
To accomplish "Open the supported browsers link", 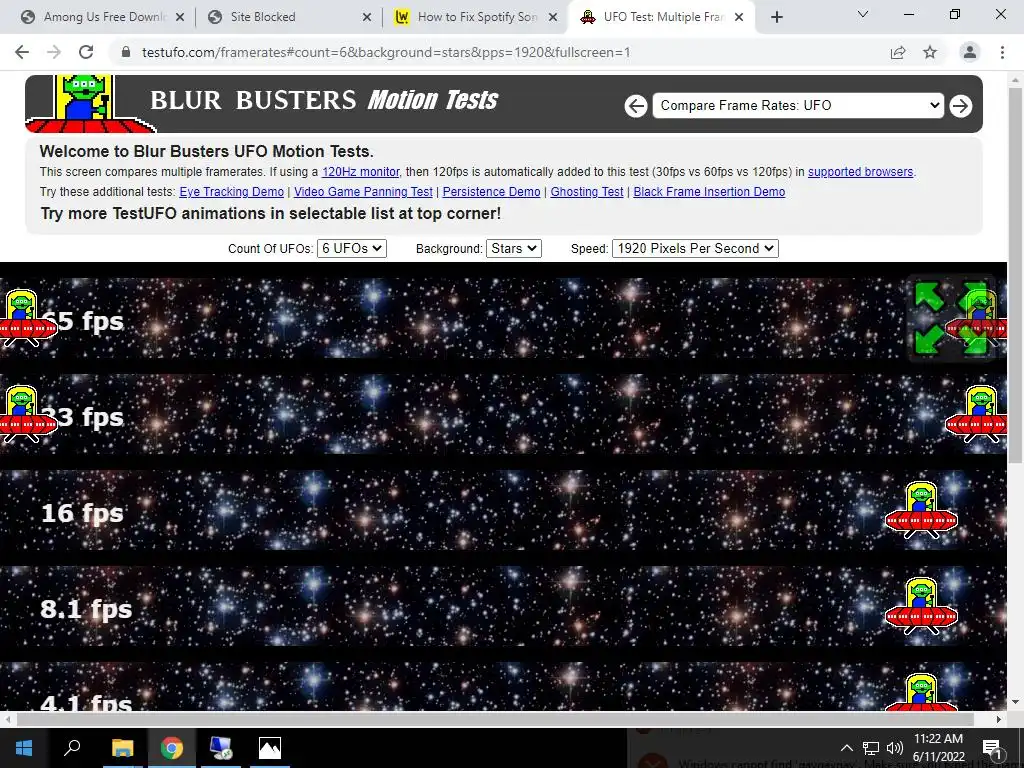I will (x=861, y=172).
